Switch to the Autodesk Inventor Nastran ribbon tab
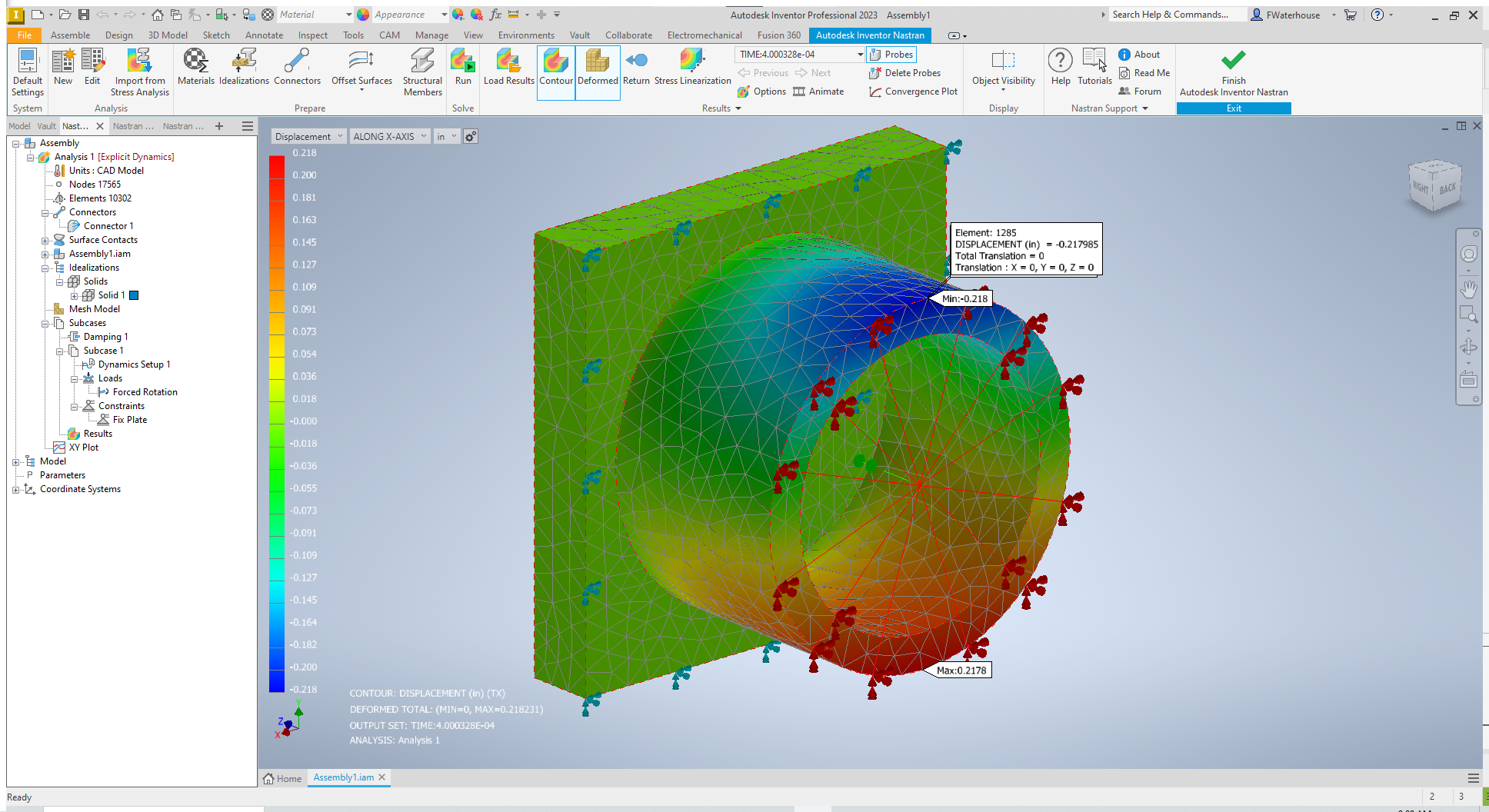 pos(870,35)
